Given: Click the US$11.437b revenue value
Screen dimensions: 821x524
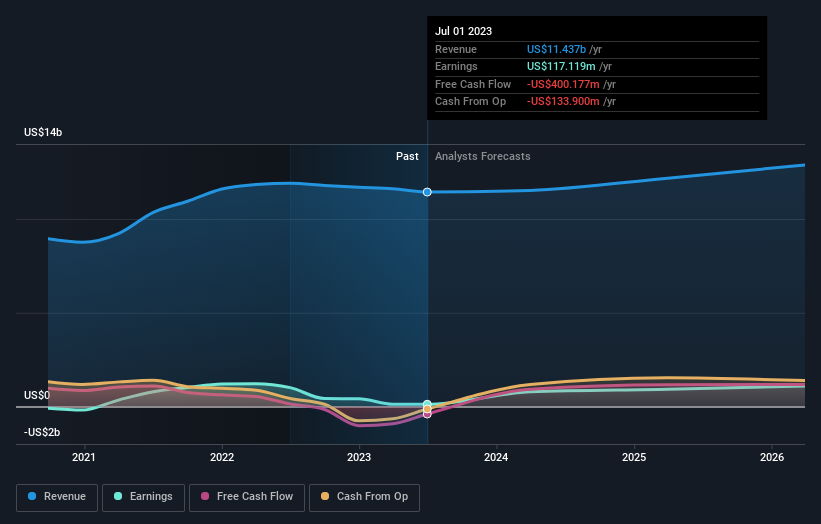Looking at the screenshot, I should tap(556, 49).
